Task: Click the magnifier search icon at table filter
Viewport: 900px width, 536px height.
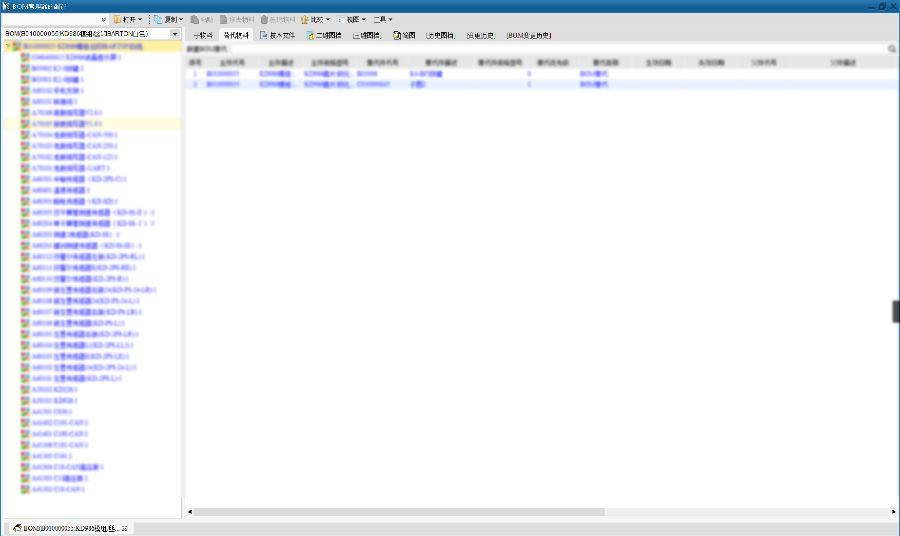Action: pos(892,49)
